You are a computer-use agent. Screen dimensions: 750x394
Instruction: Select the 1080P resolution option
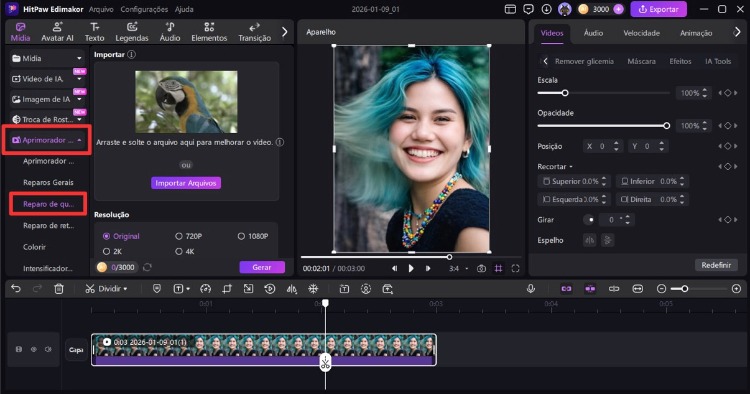pyautogui.click(x=253, y=236)
